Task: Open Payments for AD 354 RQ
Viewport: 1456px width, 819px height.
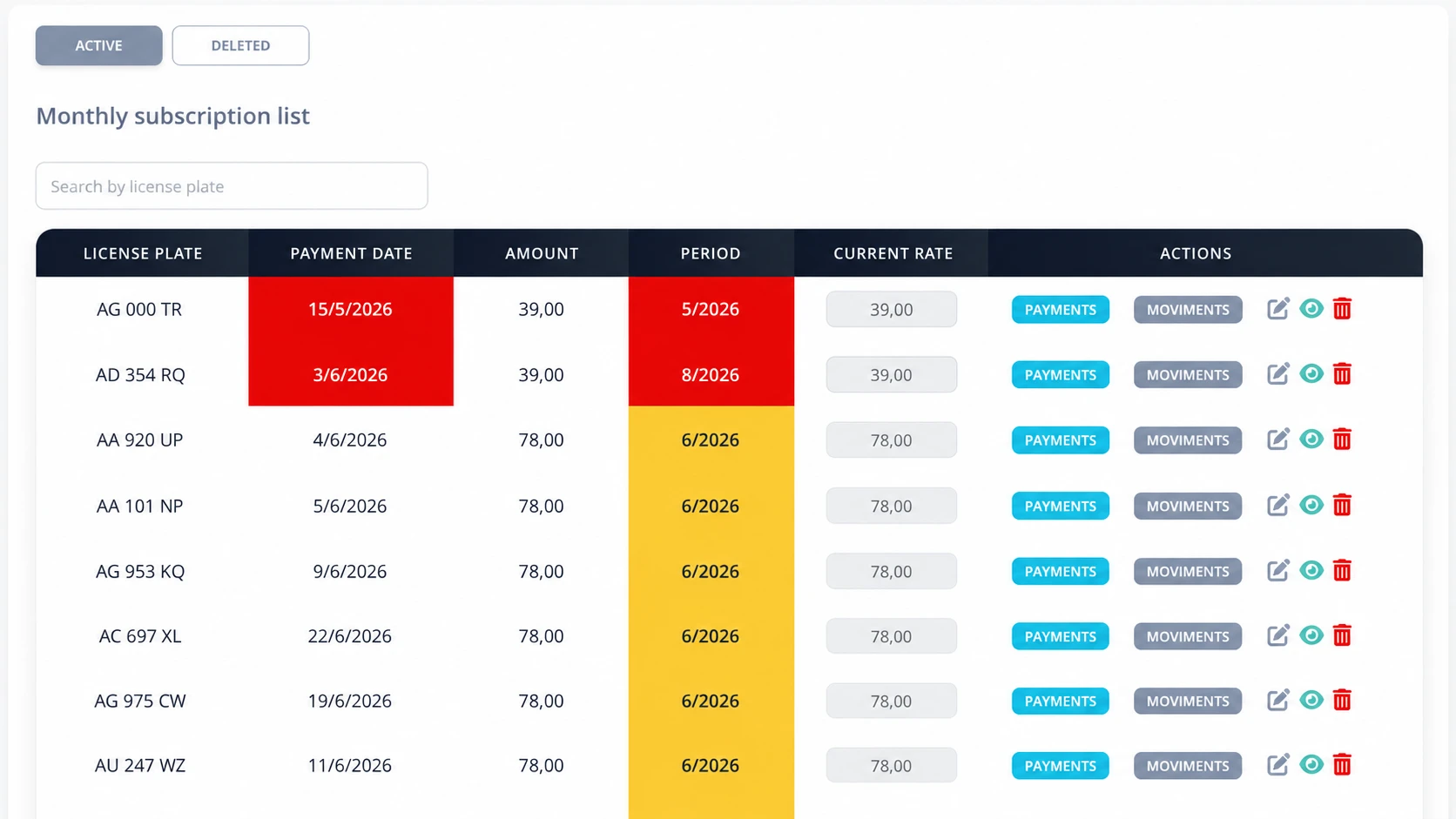Action: [x=1060, y=375]
